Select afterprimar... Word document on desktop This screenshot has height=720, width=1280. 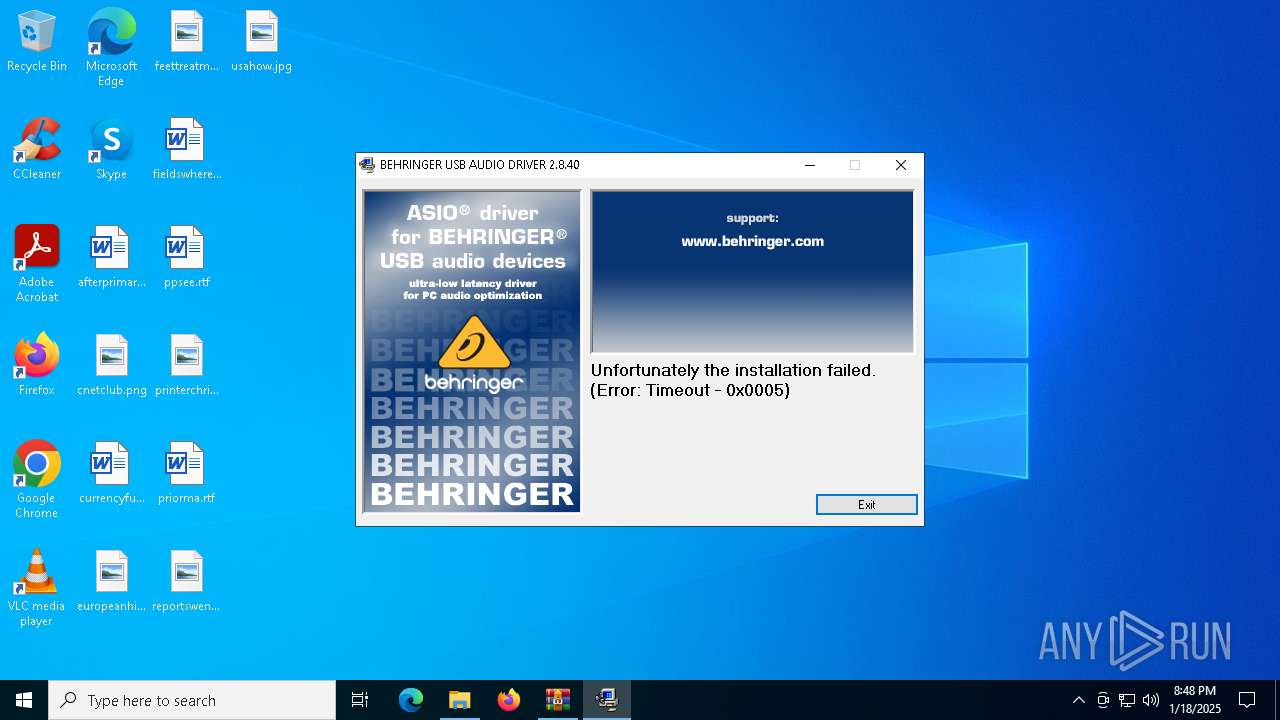click(x=111, y=258)
